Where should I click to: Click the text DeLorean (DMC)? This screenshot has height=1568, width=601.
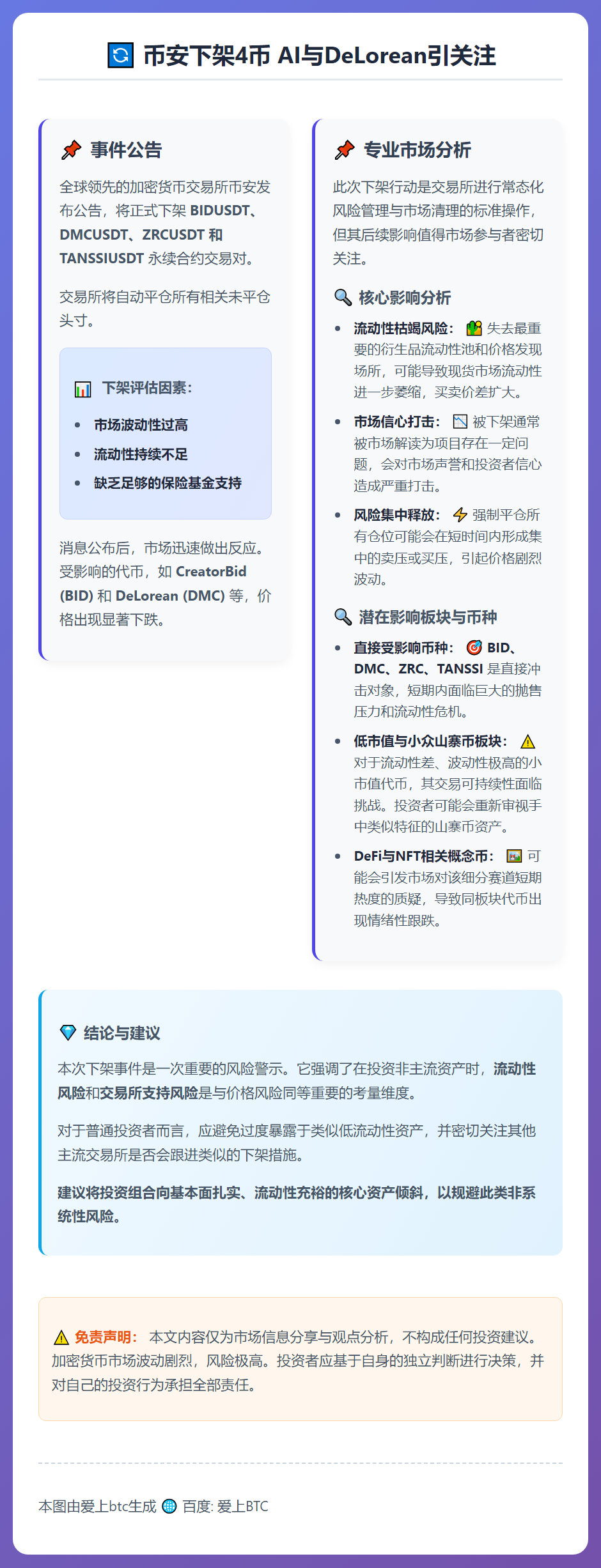tap(170, 596)
